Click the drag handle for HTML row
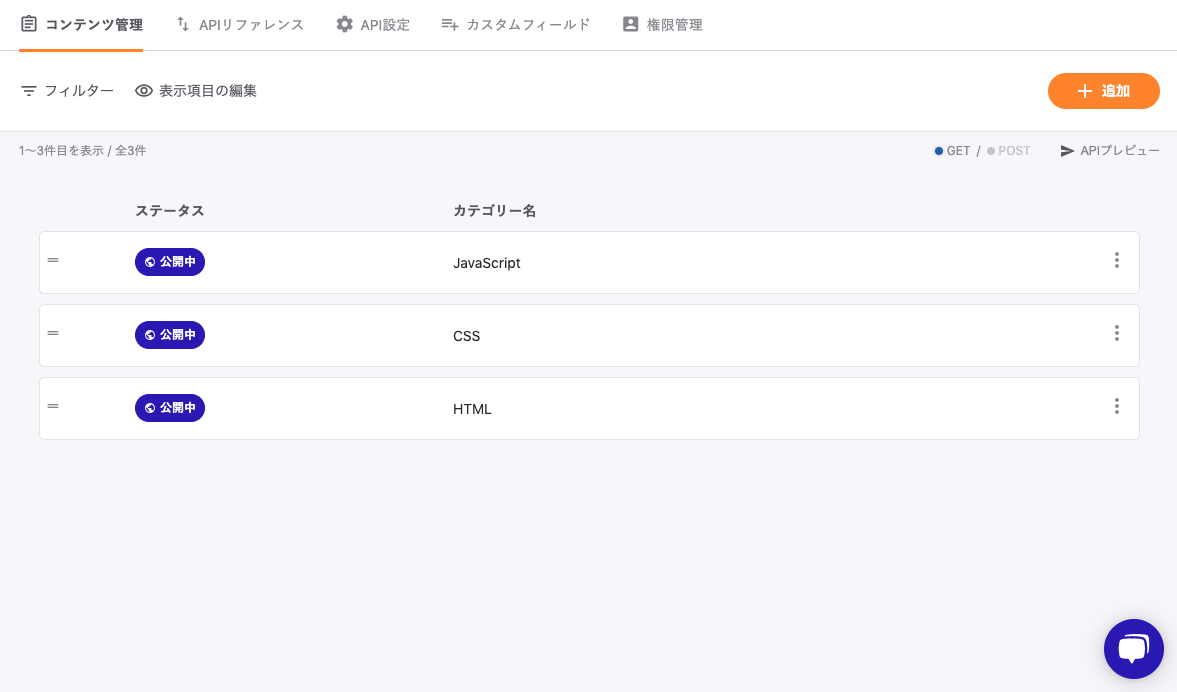Screen dimensions: 1177x692 click(53, 406)
